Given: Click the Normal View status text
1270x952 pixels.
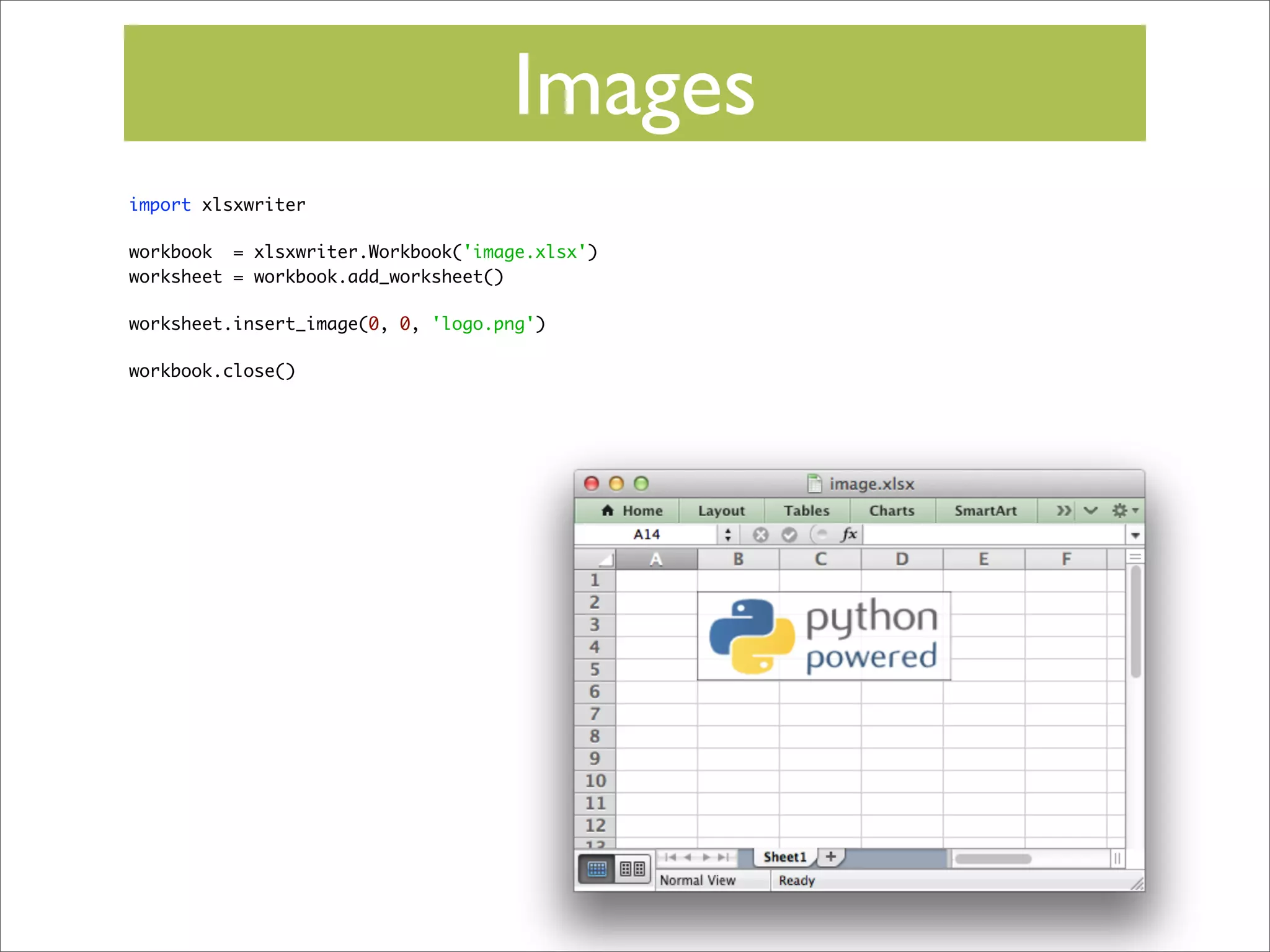Looking at the screenshot, I should coord(698,881).
